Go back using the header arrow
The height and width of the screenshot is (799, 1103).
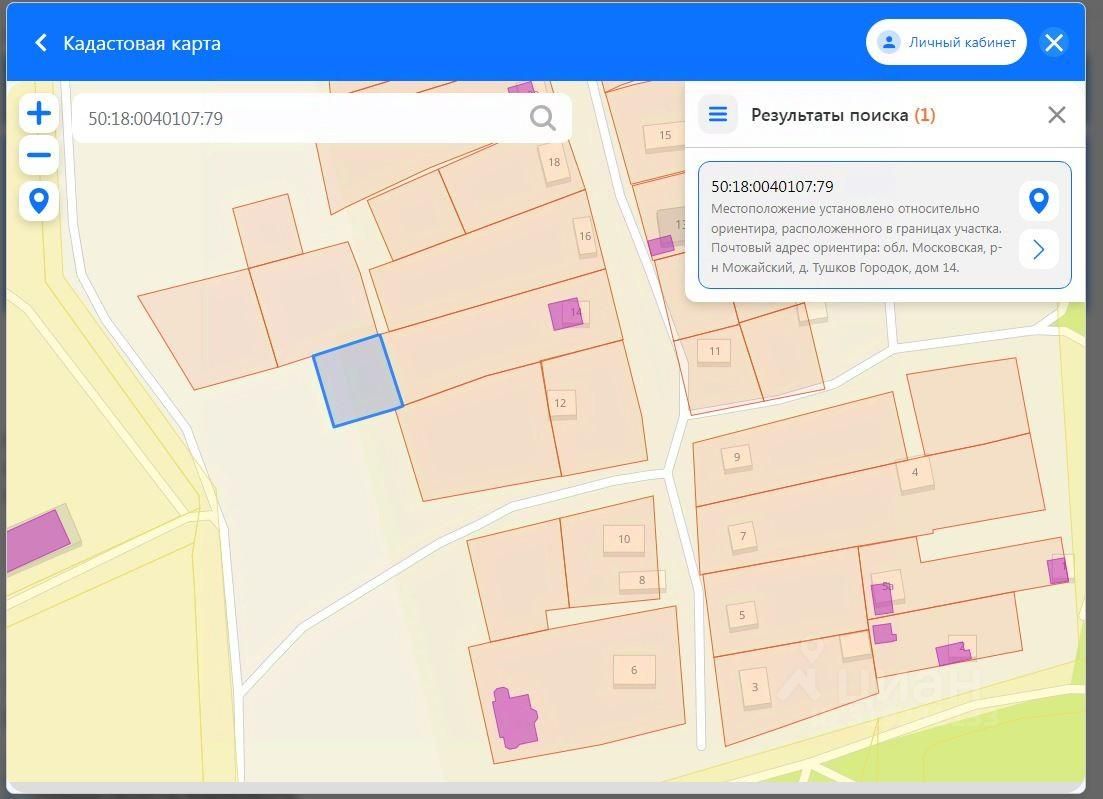point(41,43)
